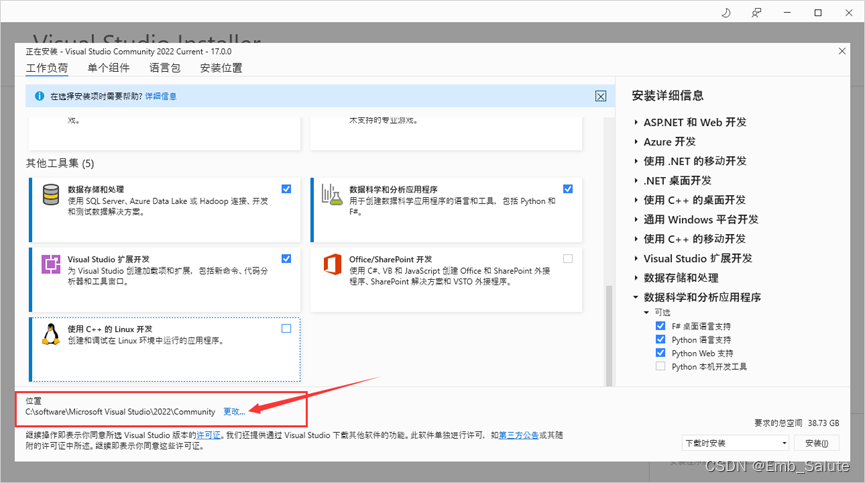Uncheck Python Web 支持 option
865x483 pixels.
[x=660, y=353]
